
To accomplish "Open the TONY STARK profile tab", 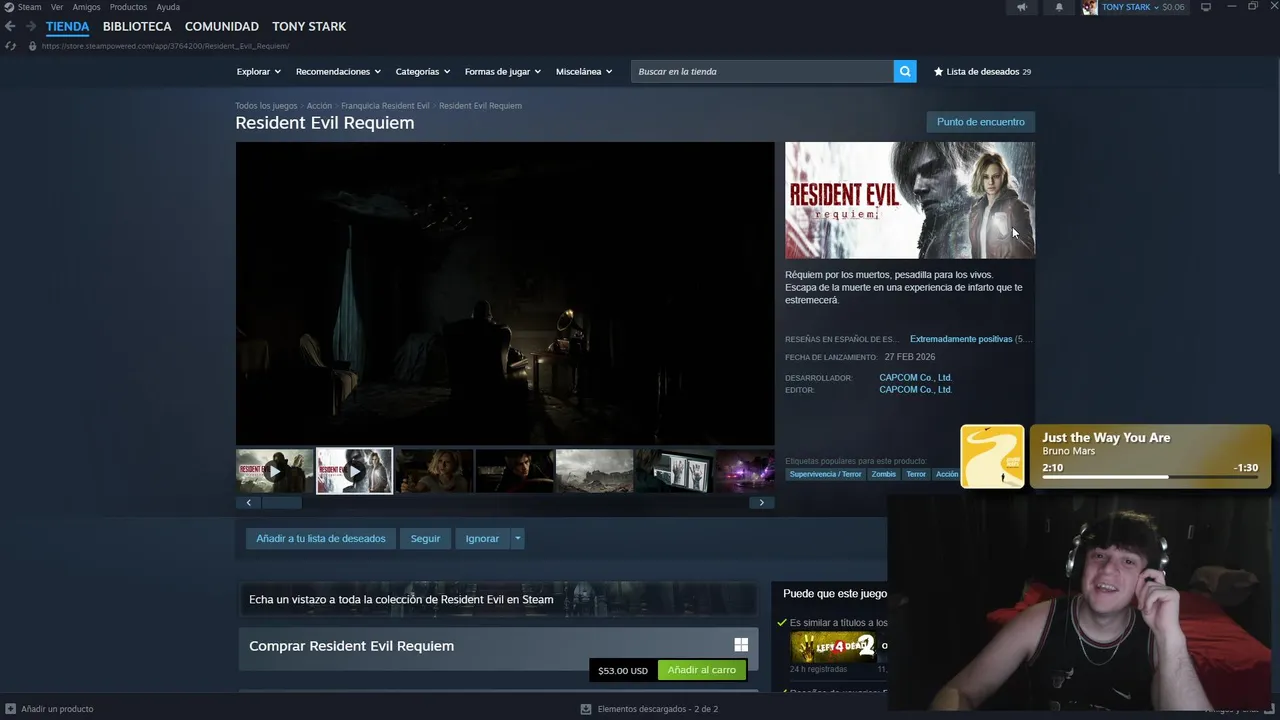I will tap(309, 26).
